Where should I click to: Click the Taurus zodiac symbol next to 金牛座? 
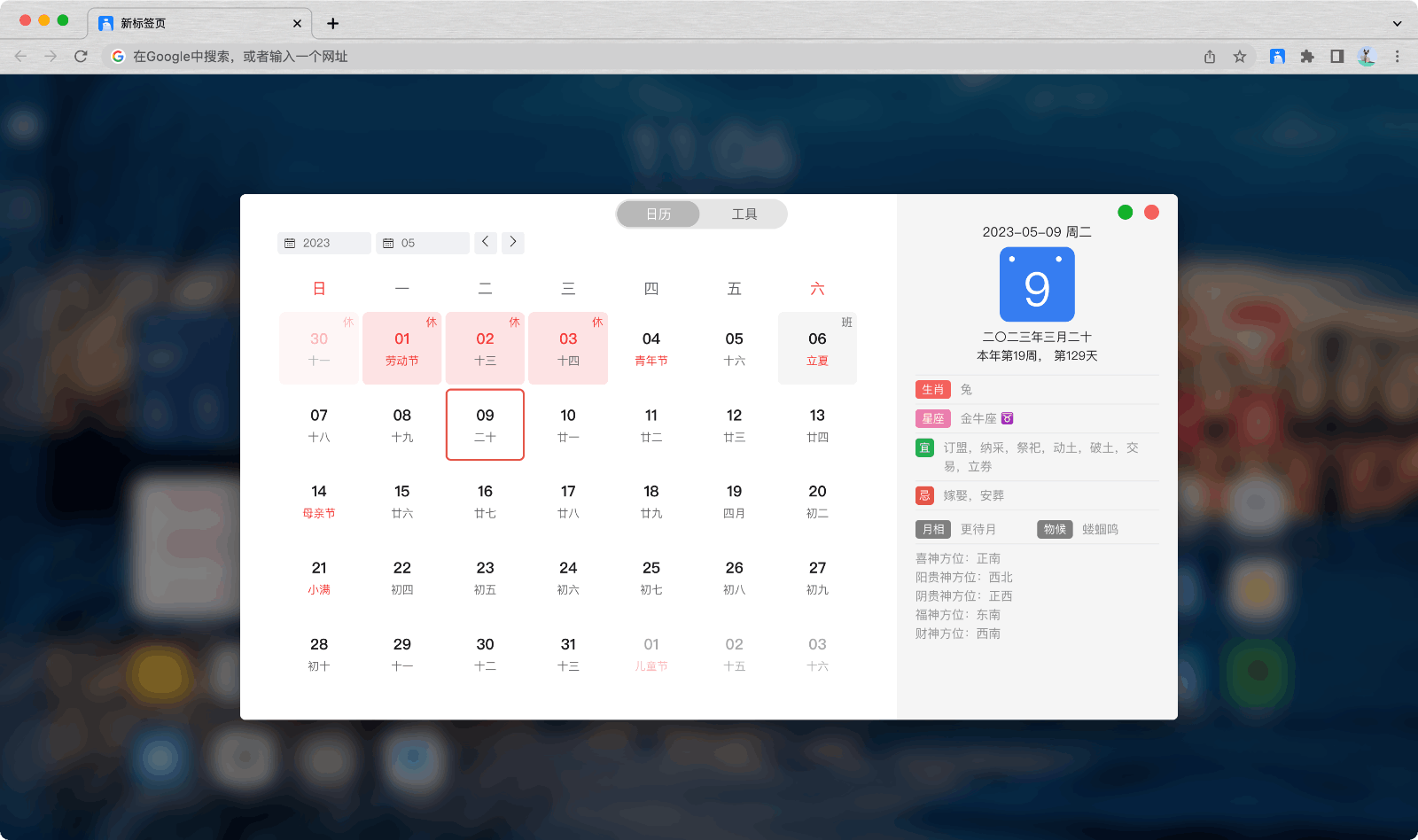(1007, 418)
